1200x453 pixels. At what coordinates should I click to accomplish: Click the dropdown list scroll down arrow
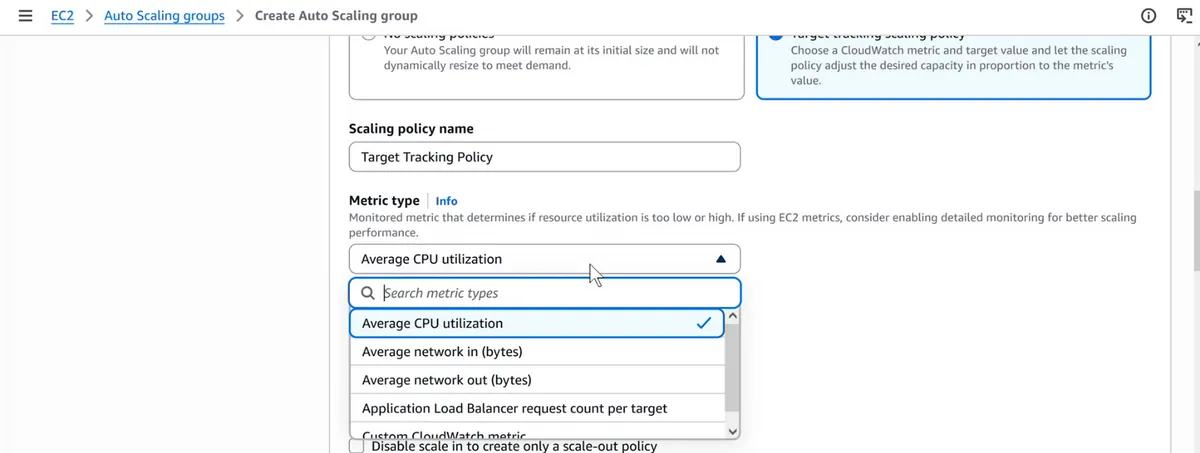tap(733, 432)
